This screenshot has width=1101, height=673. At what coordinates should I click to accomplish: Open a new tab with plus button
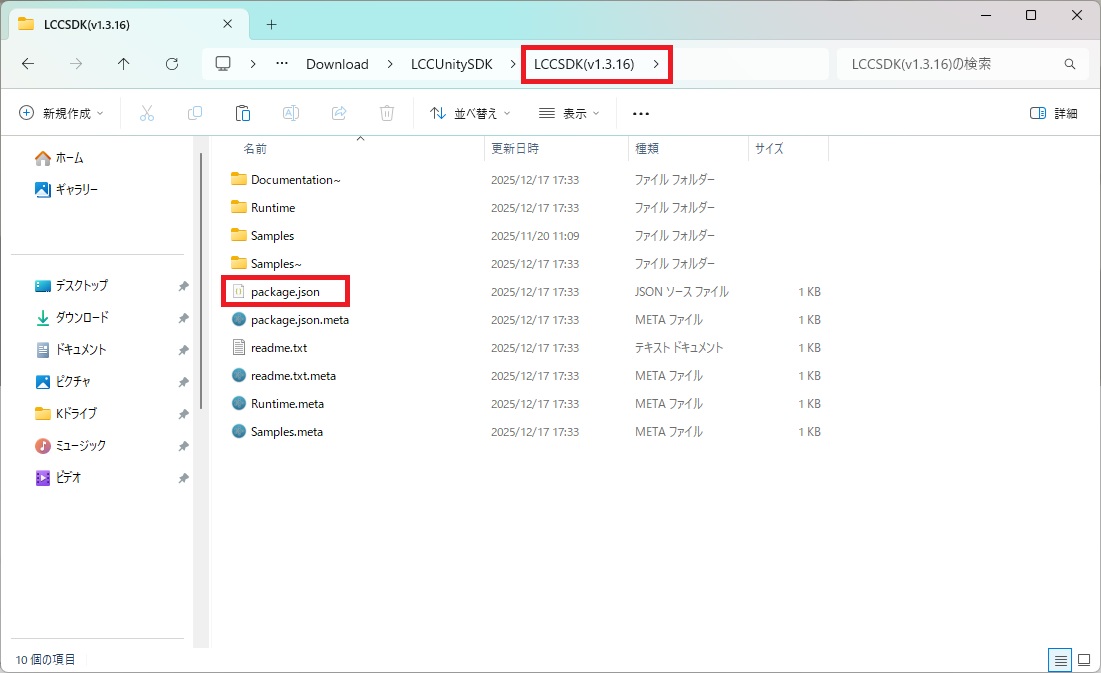click(271, 25)
